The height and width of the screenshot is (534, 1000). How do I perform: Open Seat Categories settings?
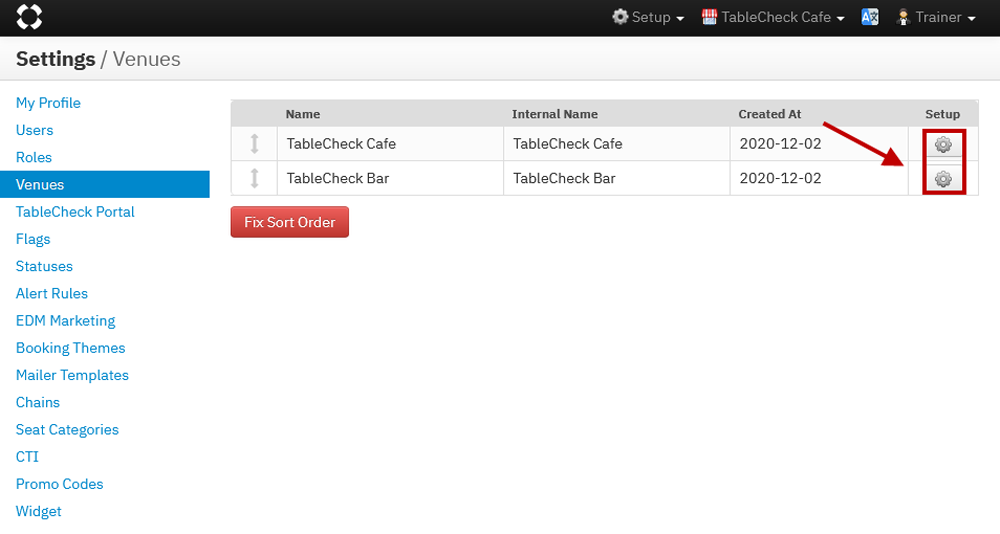click(x=67, y=430)
